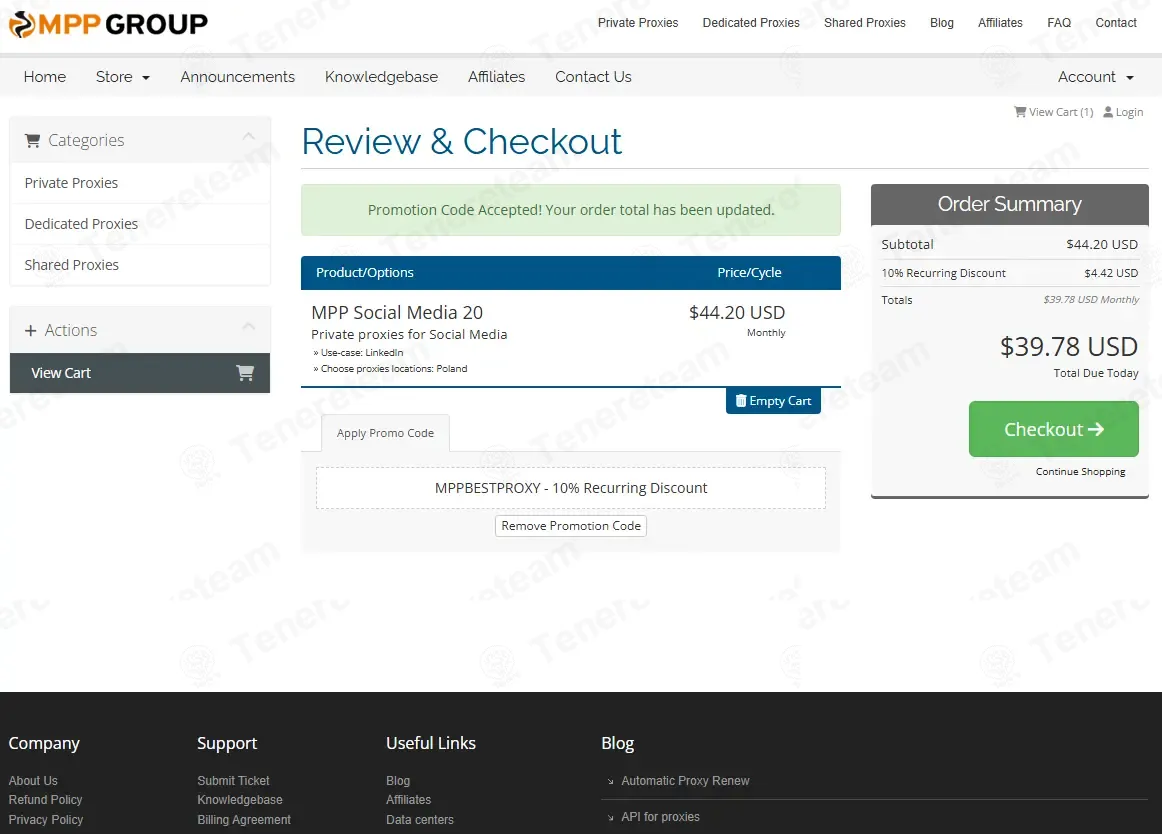Click the green Checkout button
Screen dimensions: 1162x834
(x=1053, y=429)
